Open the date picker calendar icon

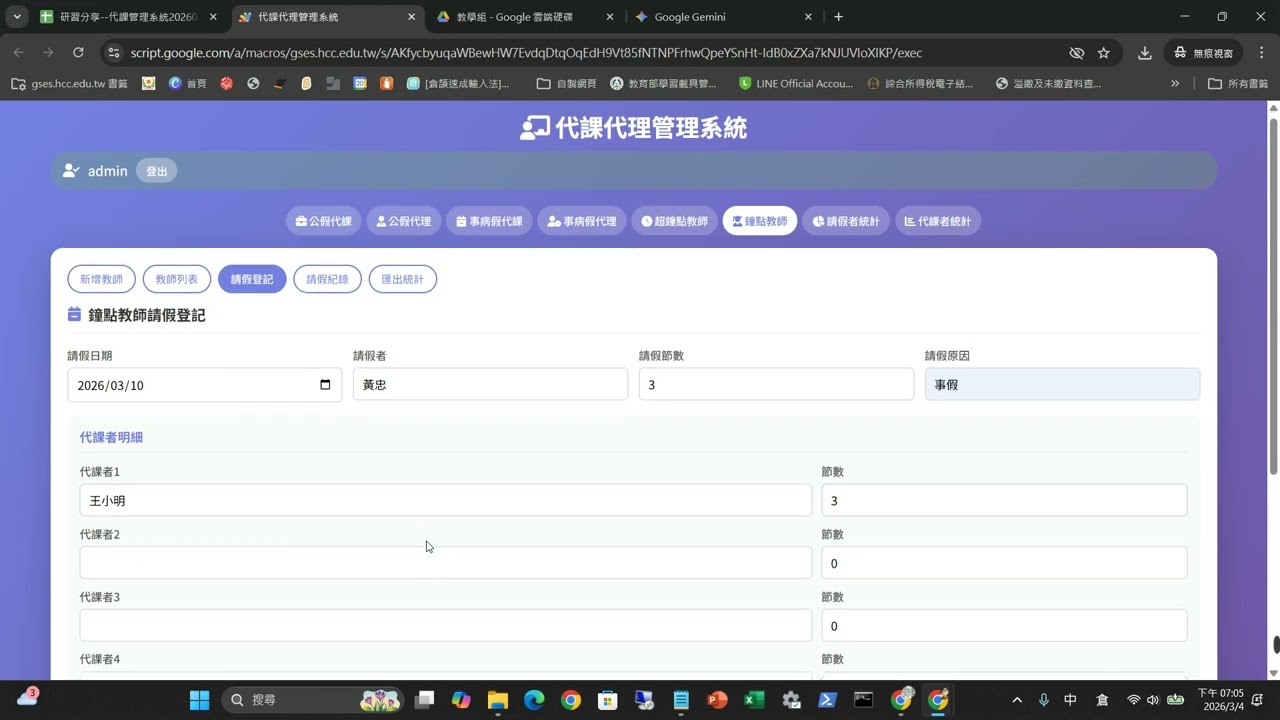pos(325,385)
